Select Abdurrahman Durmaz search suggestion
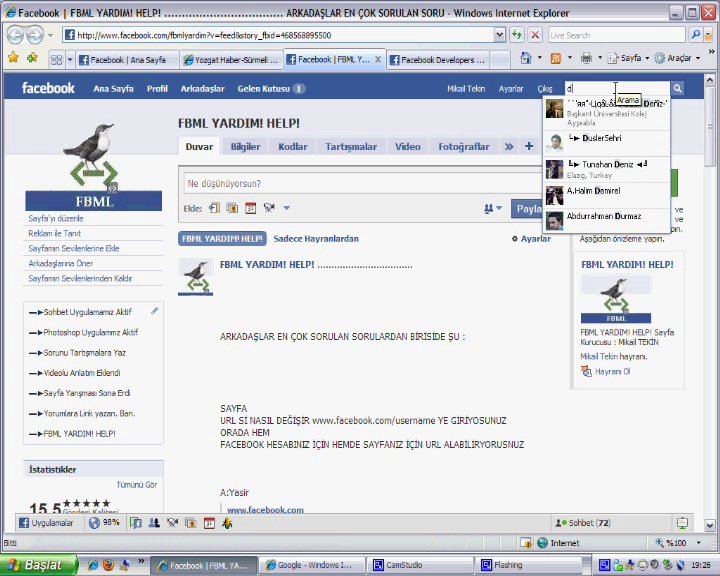This screenshot has width=720, height=576. (607, 220)
